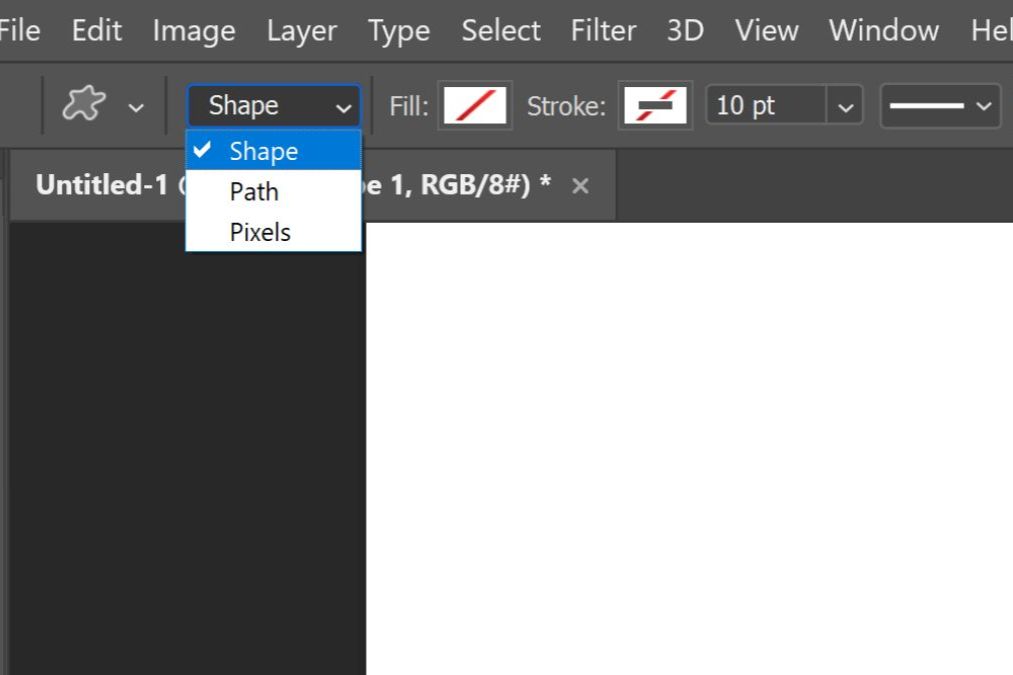Open the Filter menu

pos(603,30)
